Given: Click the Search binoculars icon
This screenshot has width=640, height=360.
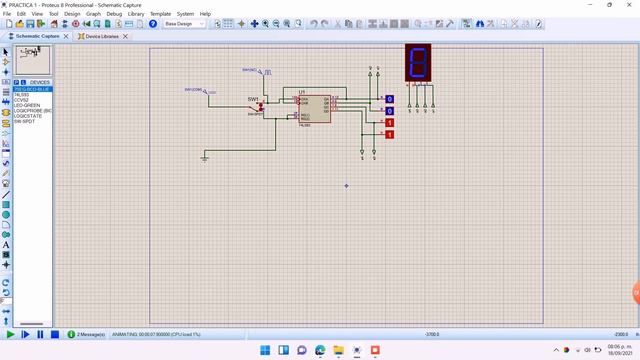Looking at the screenshot, I should [480, 24].
